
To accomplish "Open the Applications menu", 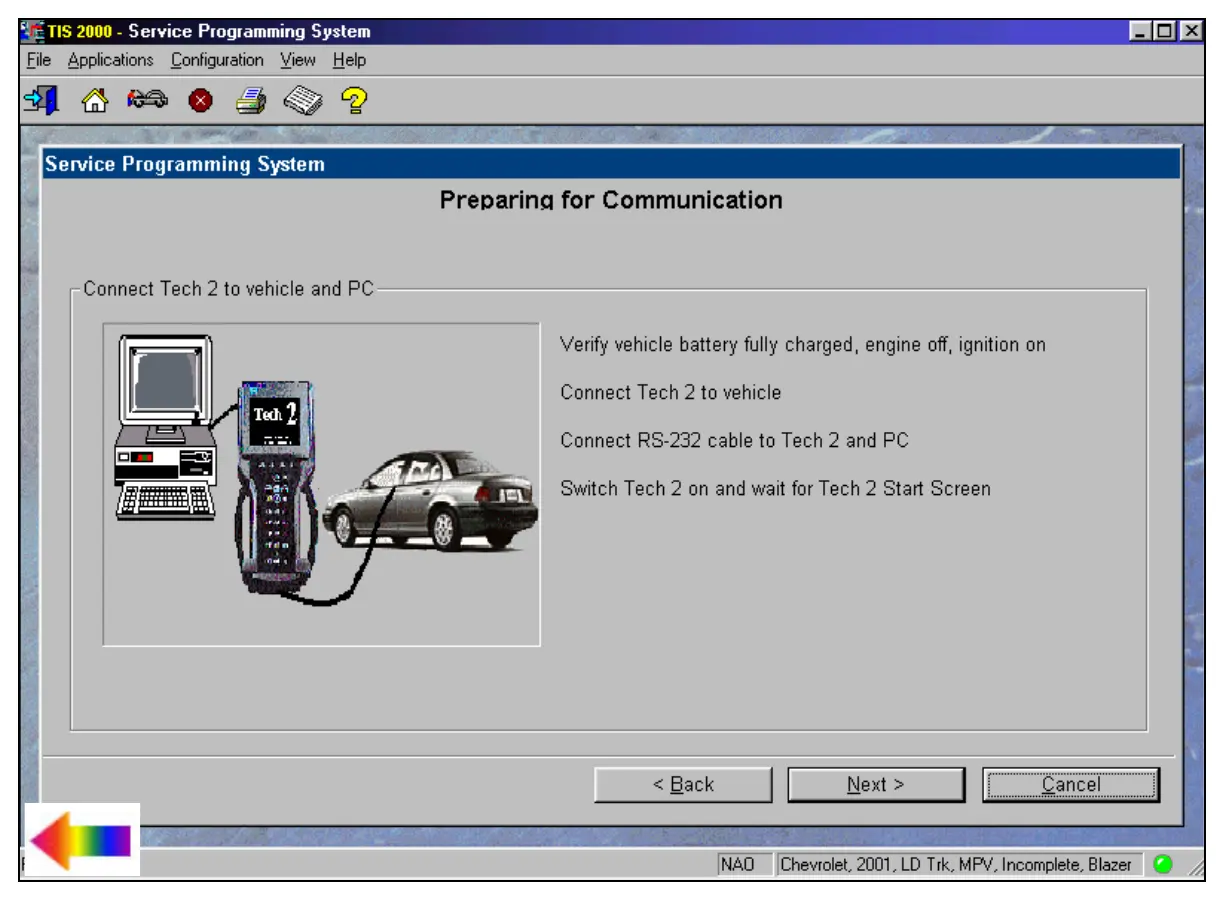I will pos(111,60).
